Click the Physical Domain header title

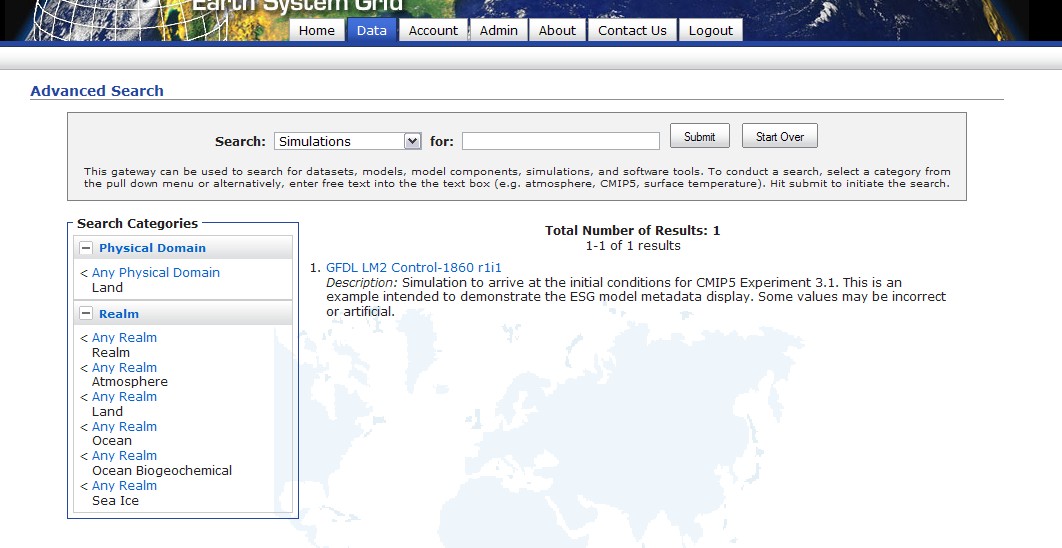[x=152, y=248]
